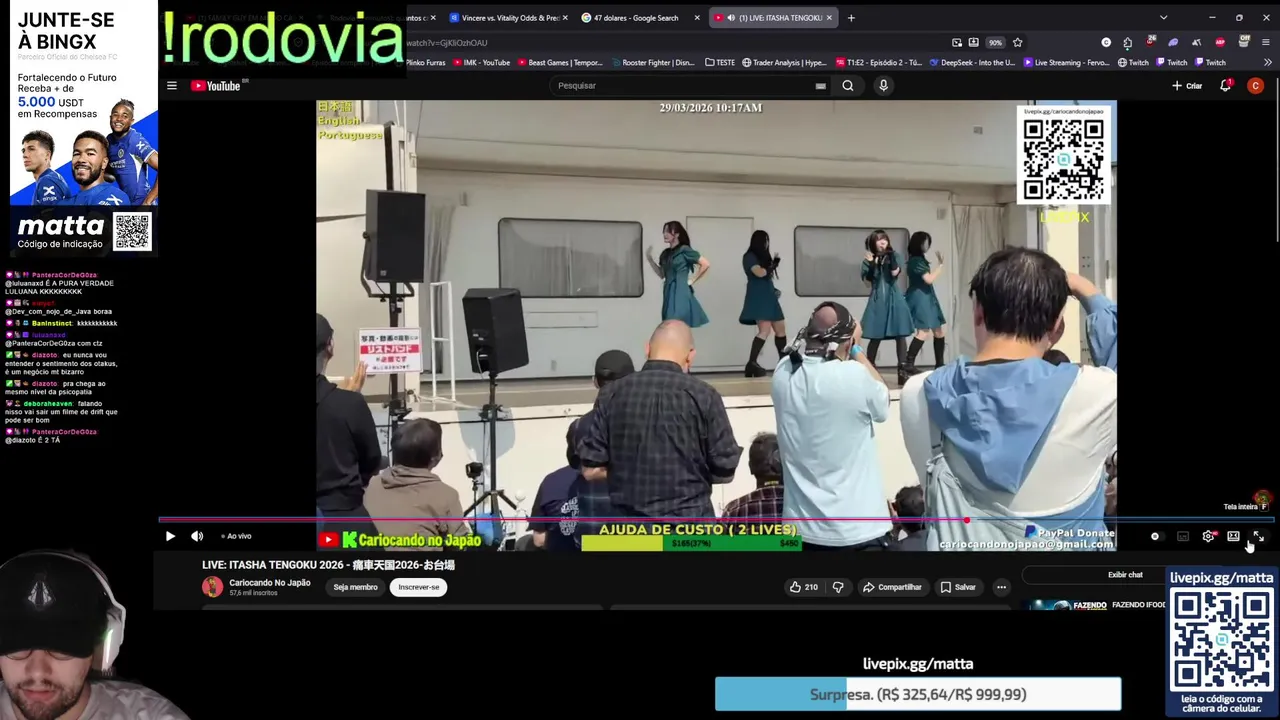Image resolution: width=1280 pixels, height=720 pixels.
Task: Expand the tab search chevron
Action: [x=1163, y=18]
